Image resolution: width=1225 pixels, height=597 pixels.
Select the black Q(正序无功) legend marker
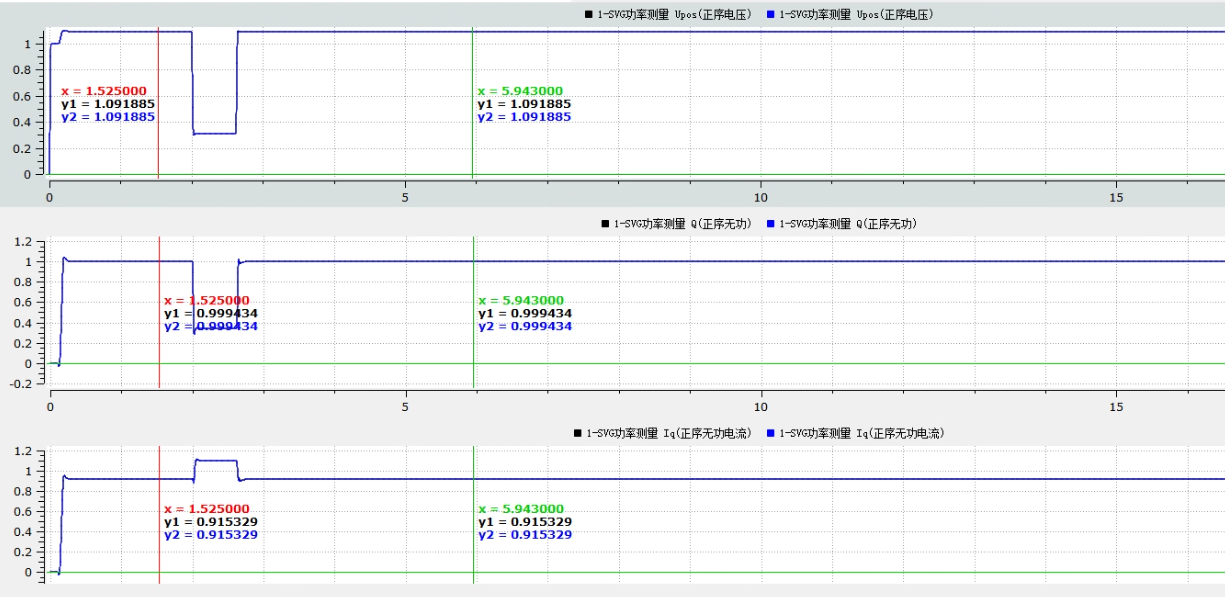[605, 224]
